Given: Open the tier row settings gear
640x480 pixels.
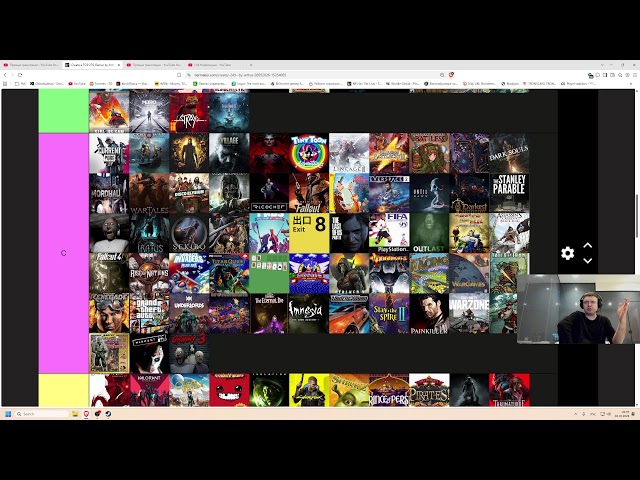Looking at the screenshot, I should 567,253.
